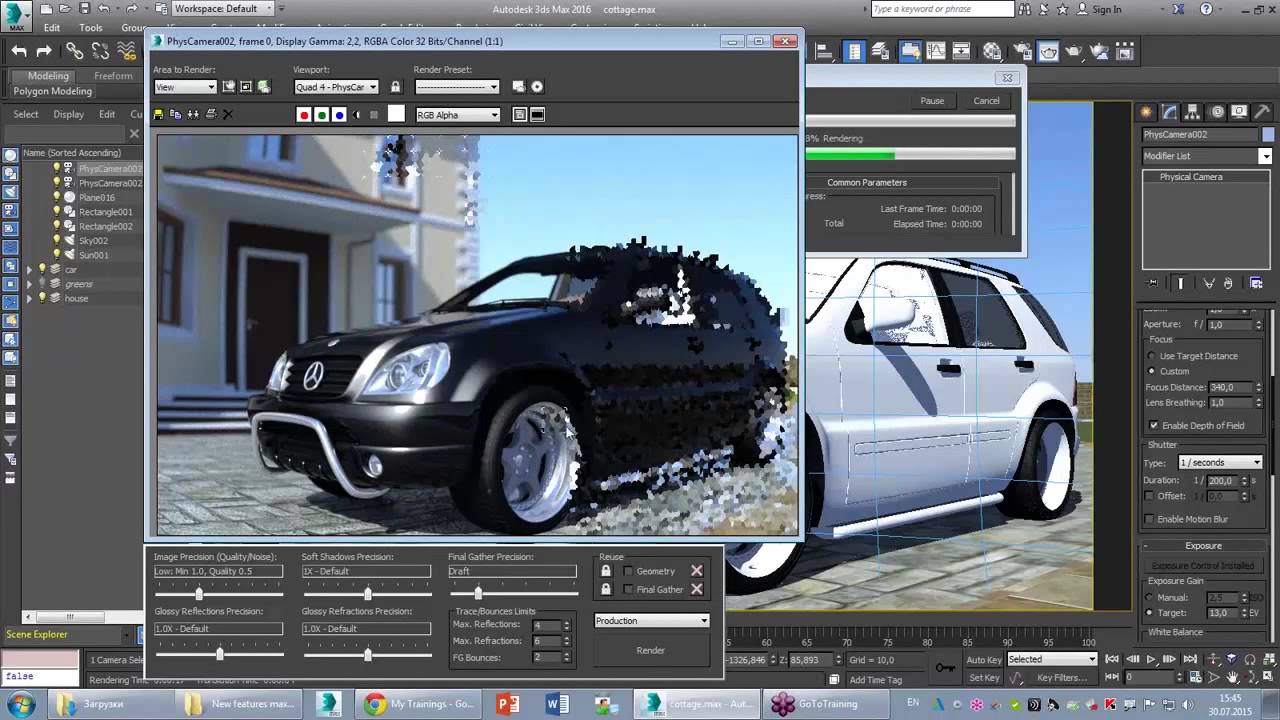Open the Display command panel tab
The width and height of the screenshot is (1280, 720).
(x=1239, y=112)
